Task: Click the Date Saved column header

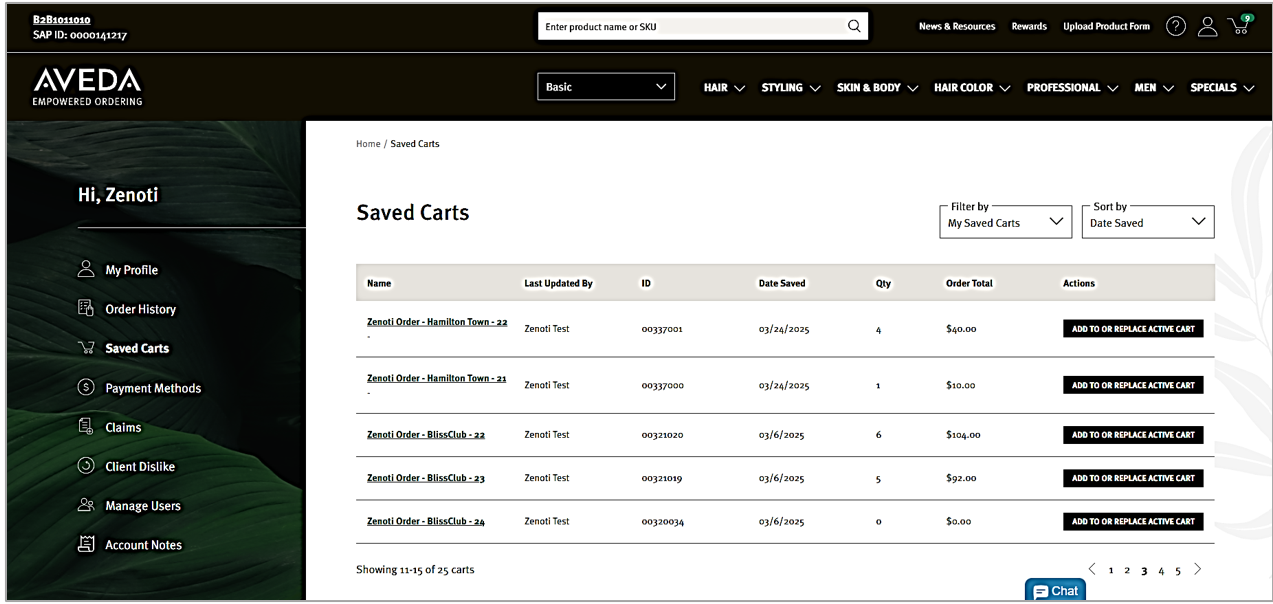Action: (x=781, y=283)
